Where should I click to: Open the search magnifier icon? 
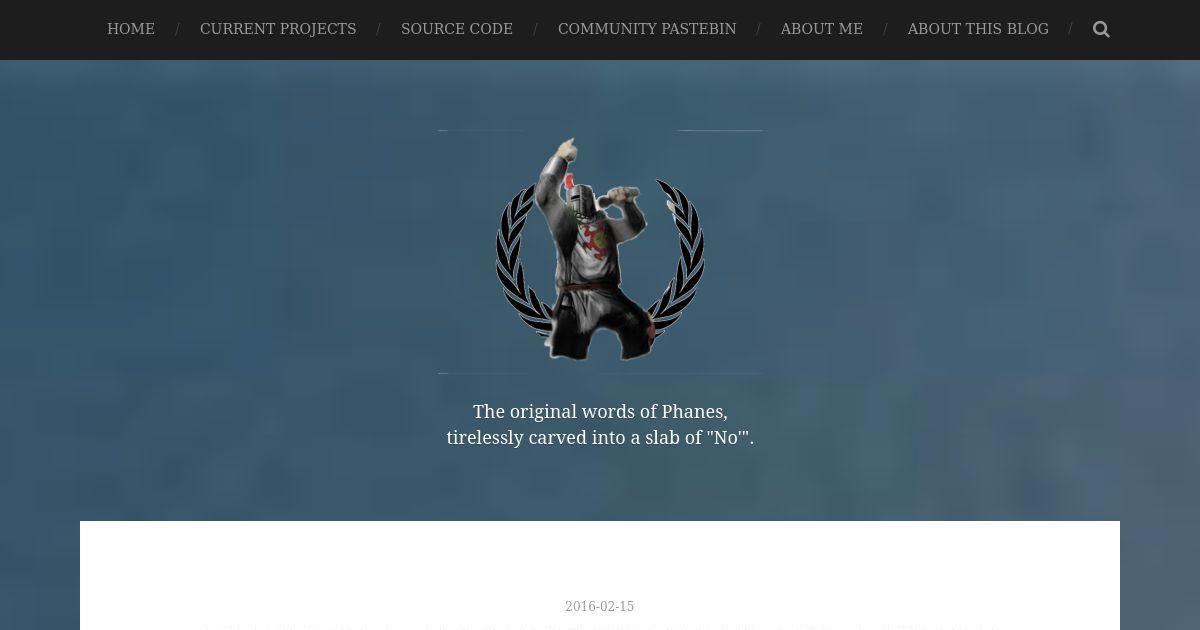1101,29
